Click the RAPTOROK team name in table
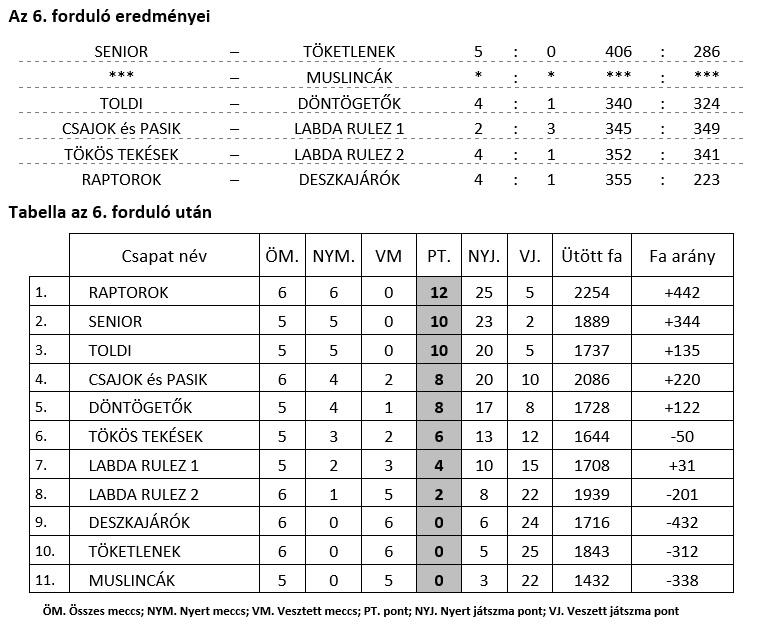The height and width of the screenshot is (629, 757). 128,293
